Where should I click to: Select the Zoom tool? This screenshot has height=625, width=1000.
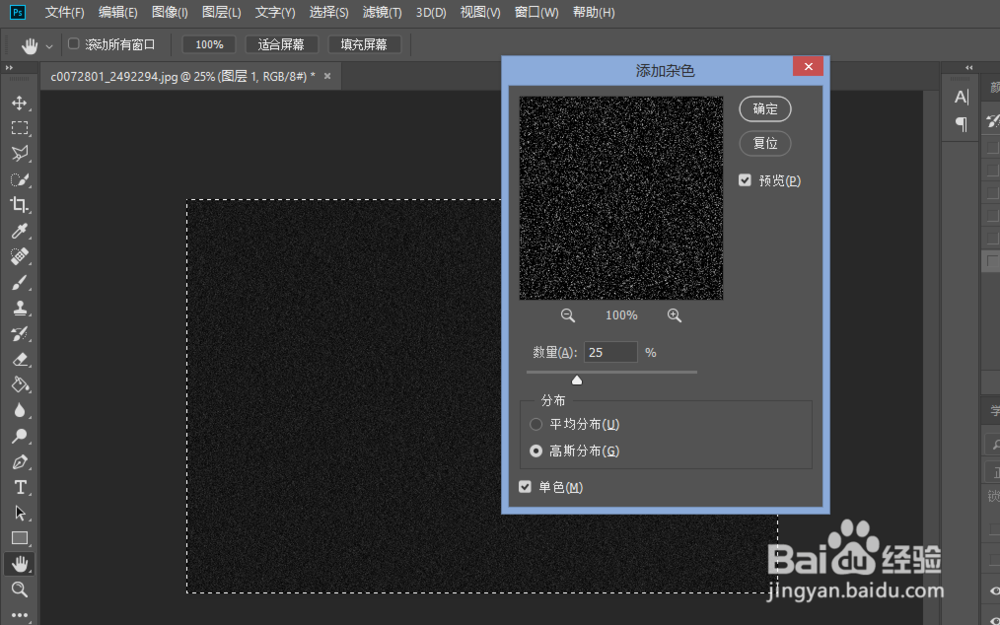(x=20, y=589)
